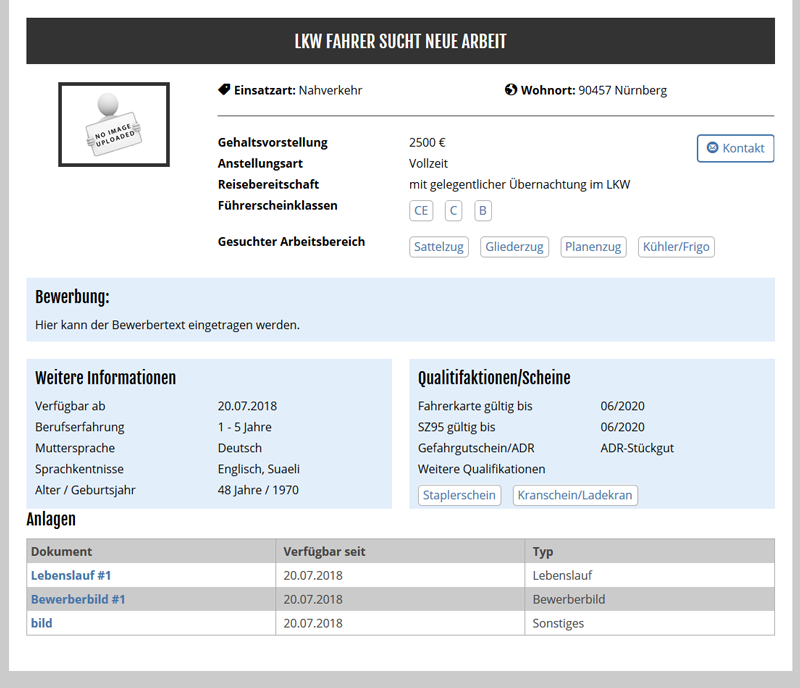Click the Verfügbar seit column header
This screenshot has height=688, width=800.
pyautogui.click(x=324, y=551)
